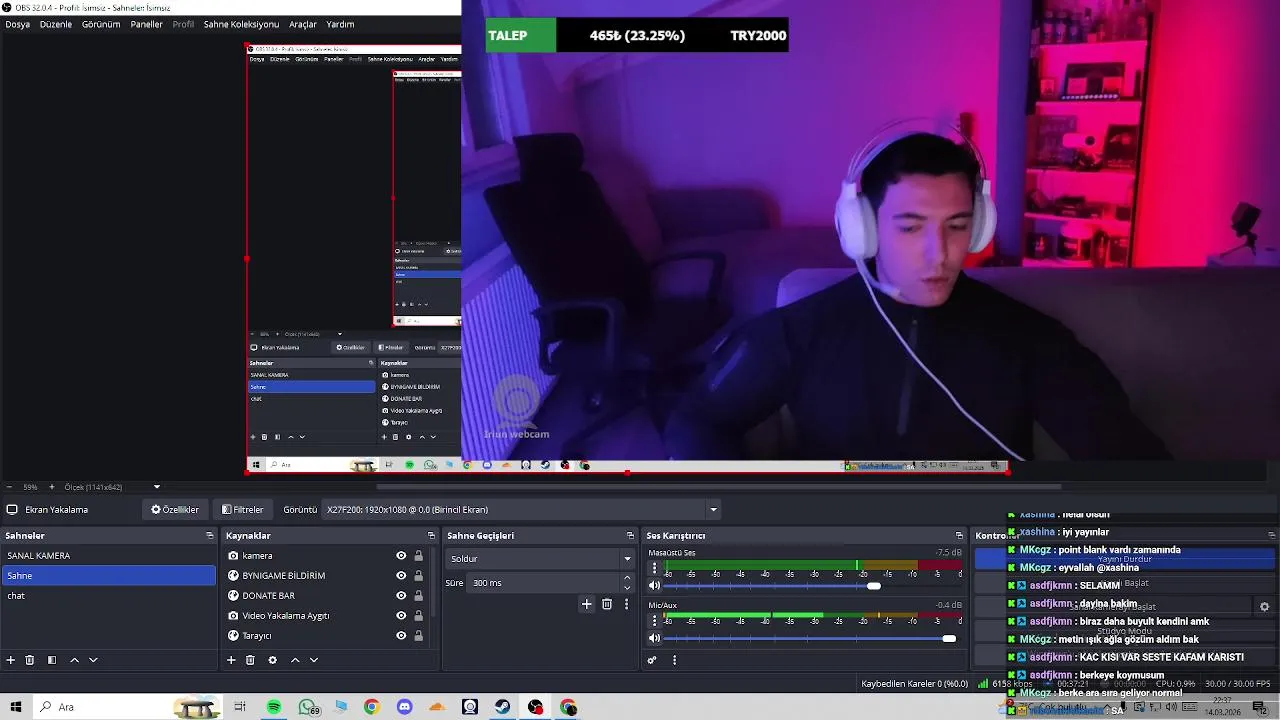
Task: Open the Araçlar menu
Action: click(303, 24)
